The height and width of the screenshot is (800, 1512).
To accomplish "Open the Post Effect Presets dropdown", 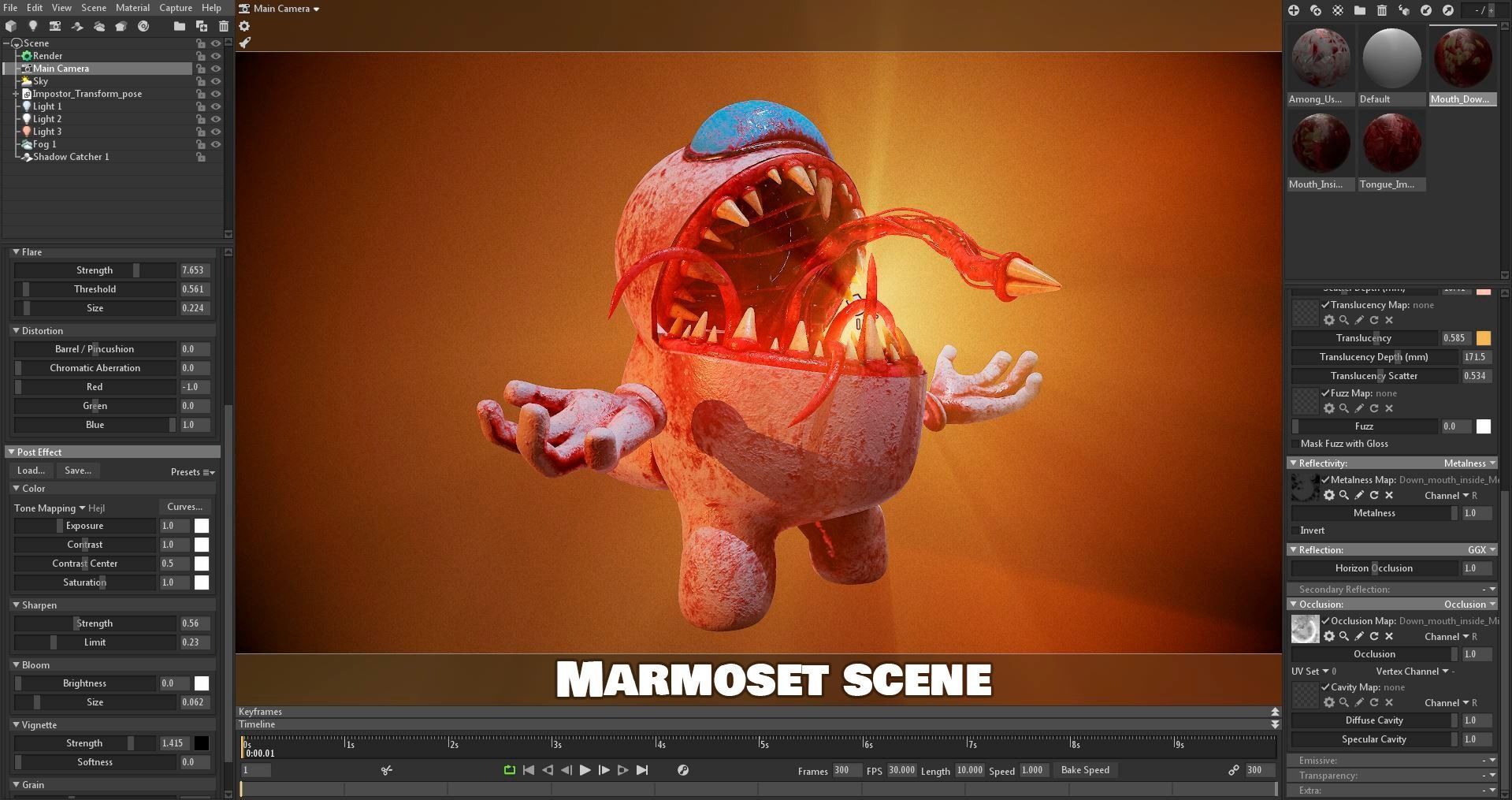I will 193,472.
